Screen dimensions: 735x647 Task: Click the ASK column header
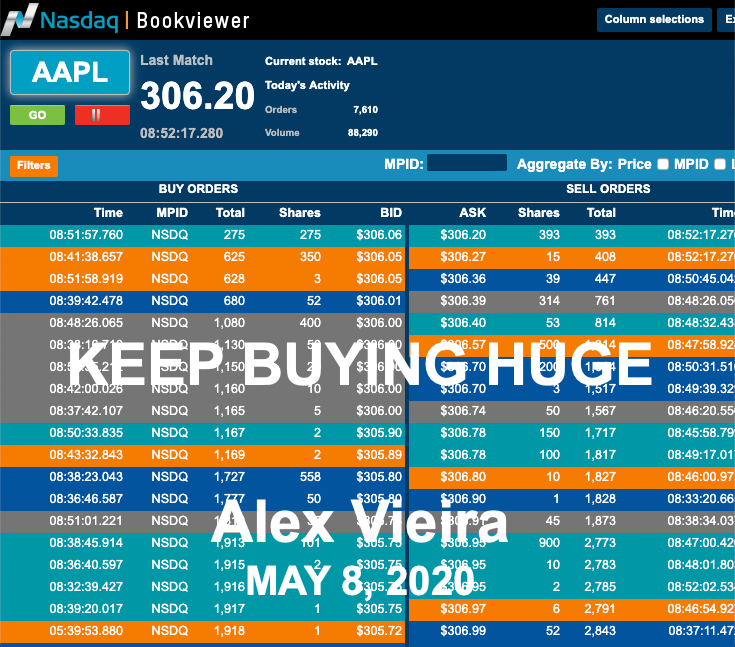pyautogui.click(x=472, y=213)
